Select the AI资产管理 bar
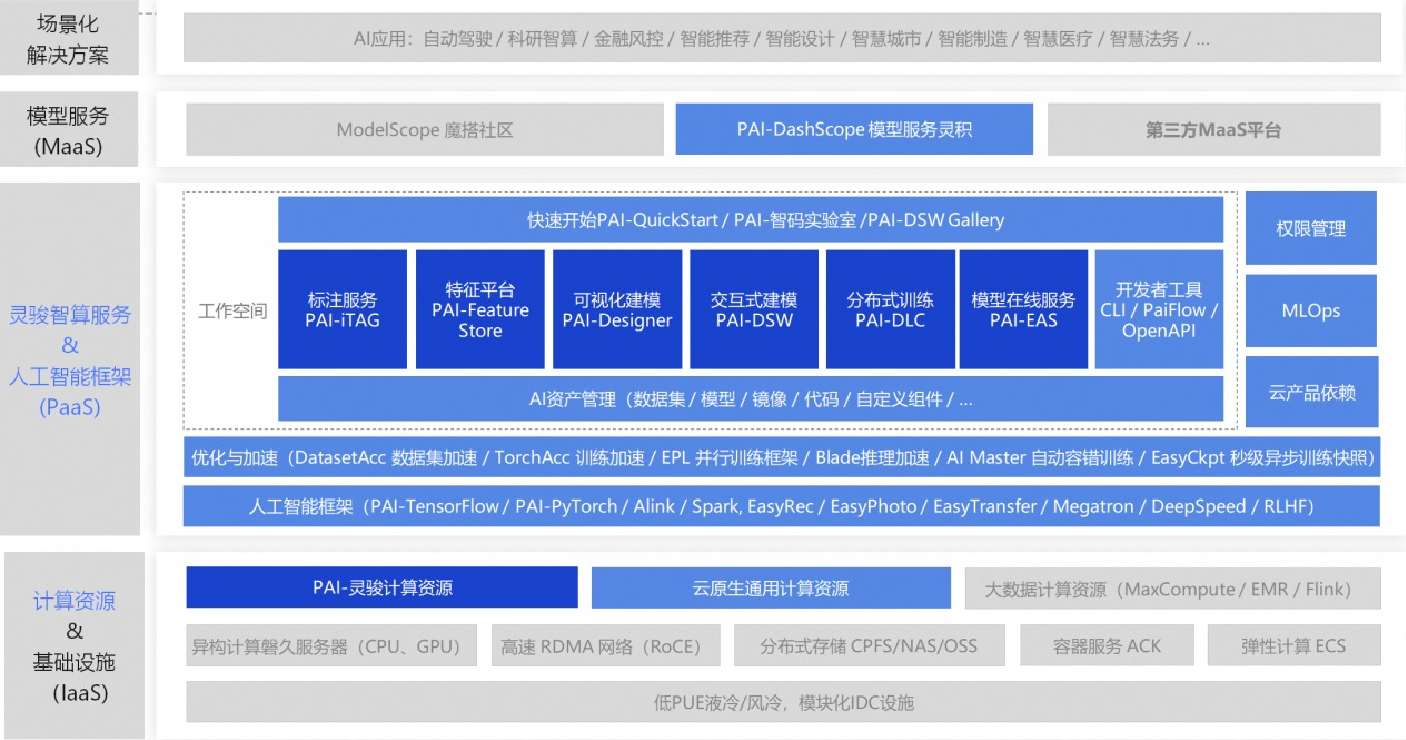The width and height of the screenshot is (1406, 740). [x=750, y=399]
